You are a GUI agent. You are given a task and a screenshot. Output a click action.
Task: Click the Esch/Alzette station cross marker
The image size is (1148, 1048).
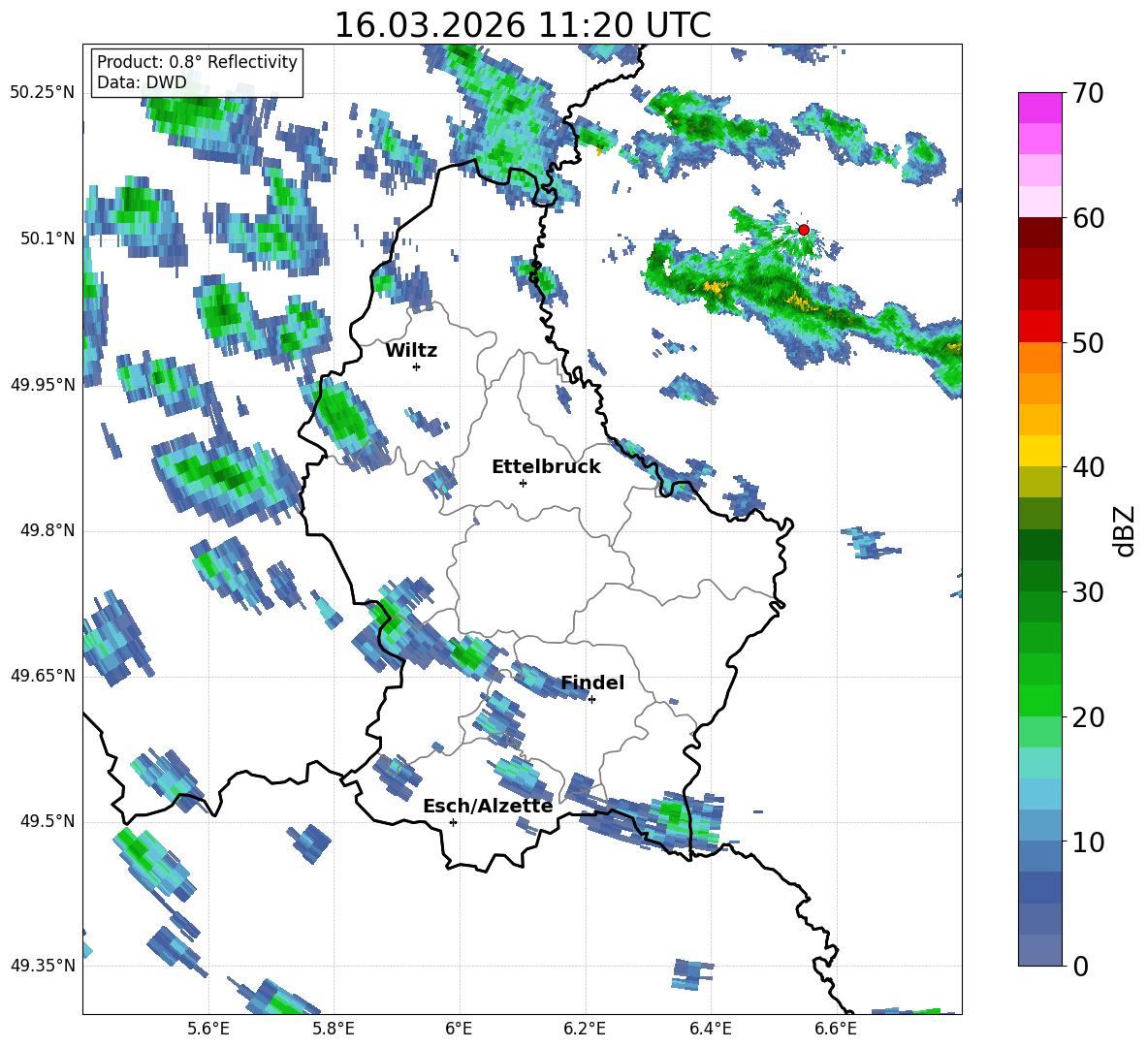click(453, 822)
